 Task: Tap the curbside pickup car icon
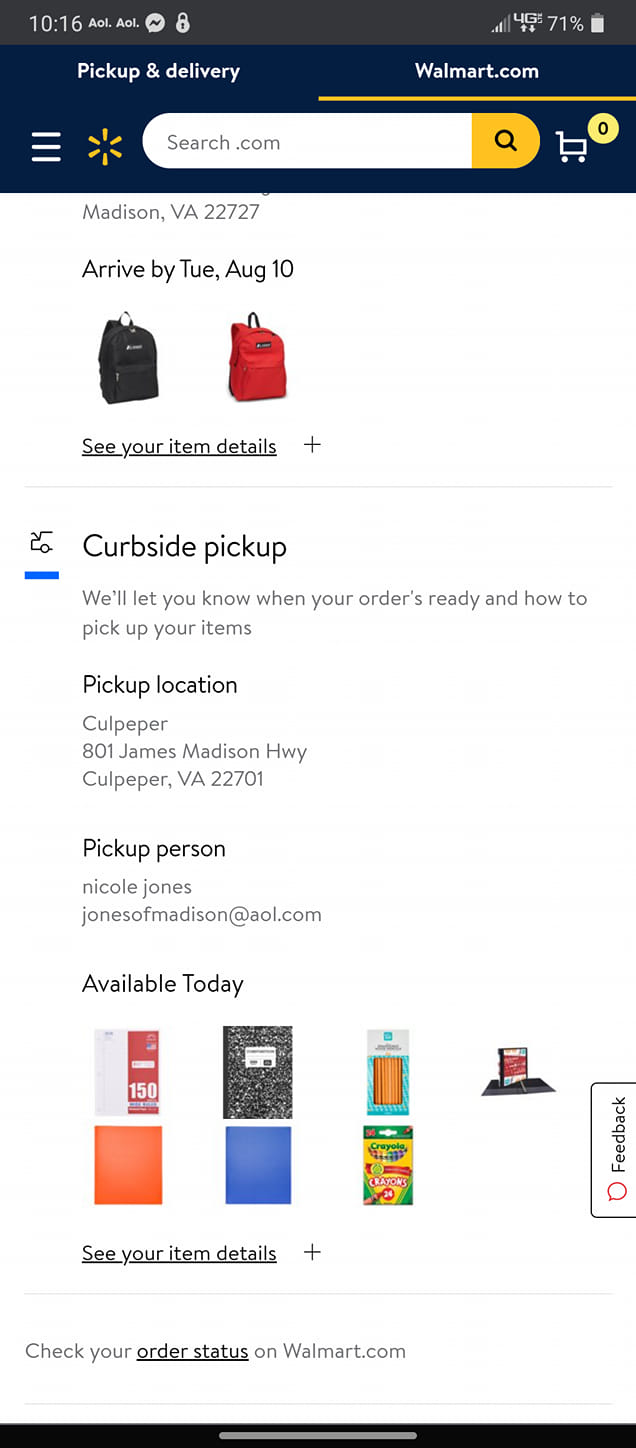(41, 543)
